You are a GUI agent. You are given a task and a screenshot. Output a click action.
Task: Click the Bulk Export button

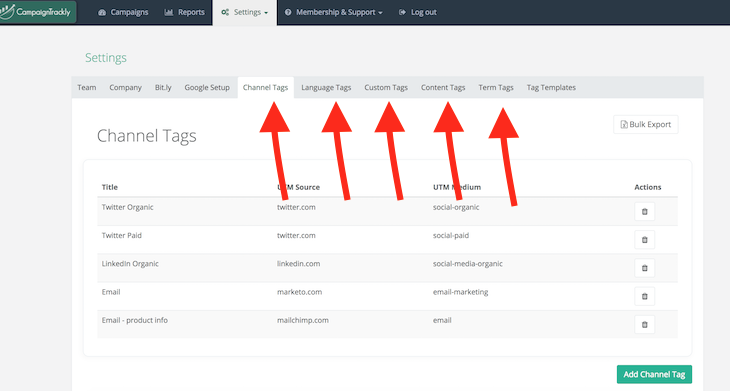[x=646, y=124]
